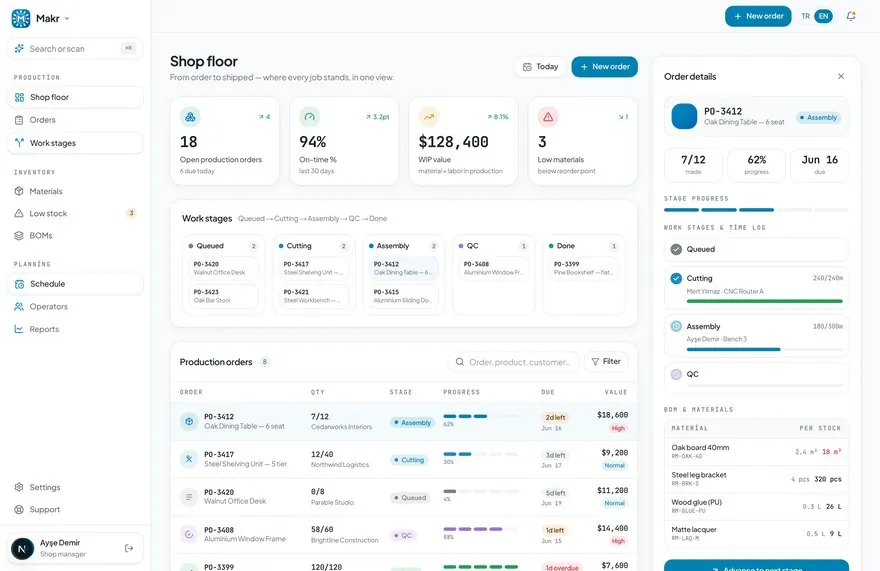This screenshot has width=880, height=571.
Task: Open the PO-3399 card in Done stage
Action: (583, 268)
